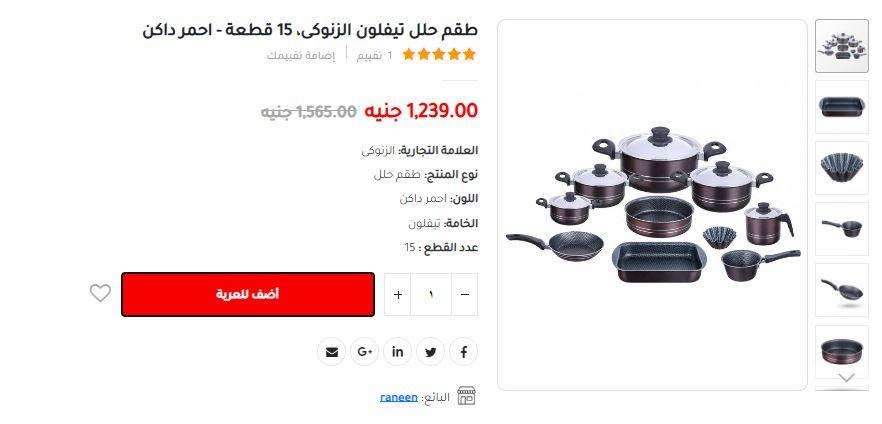
Task: View the 1 review link
Action: (x=374, y=55)
